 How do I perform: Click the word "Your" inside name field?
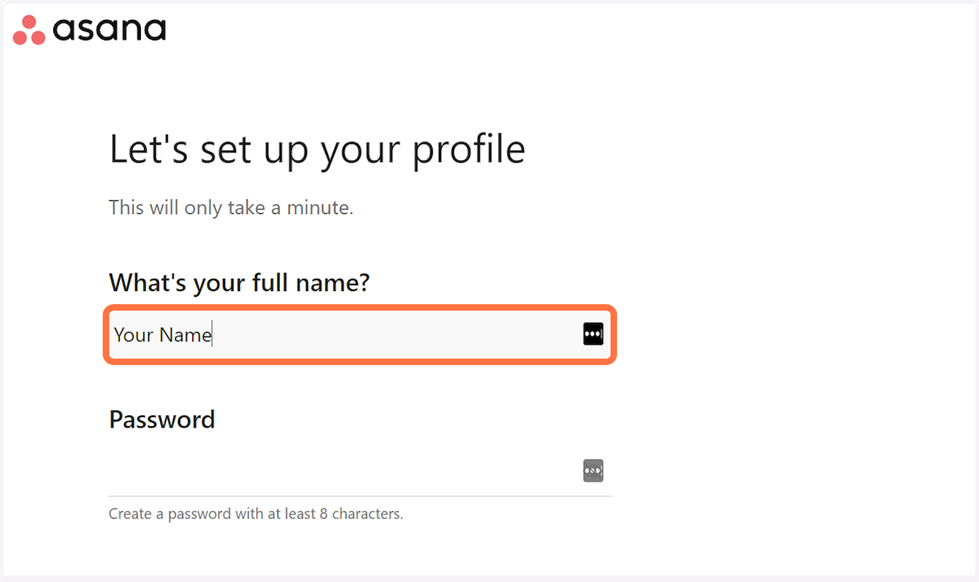133,335
